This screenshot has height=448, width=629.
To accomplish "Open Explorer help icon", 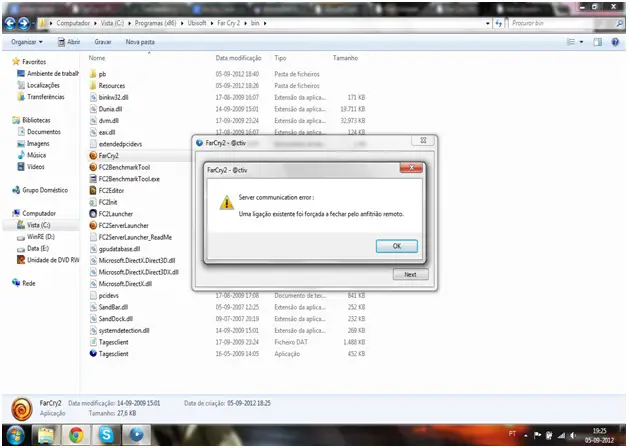I will pos(615,42).
